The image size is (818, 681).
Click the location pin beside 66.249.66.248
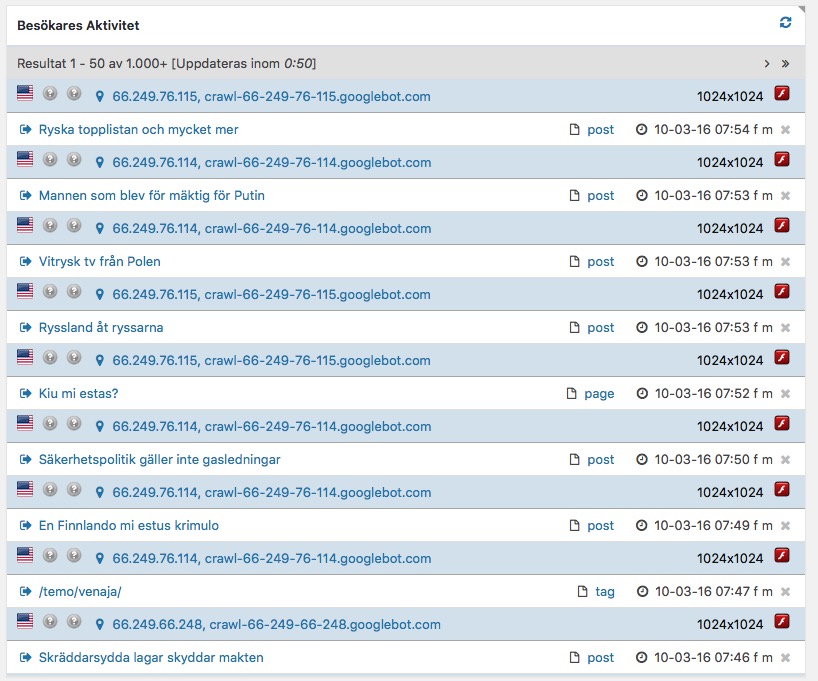tap(100, 625)
